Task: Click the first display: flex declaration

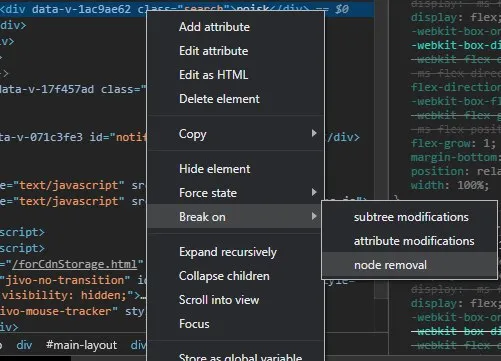Action: tap(455, 17)
